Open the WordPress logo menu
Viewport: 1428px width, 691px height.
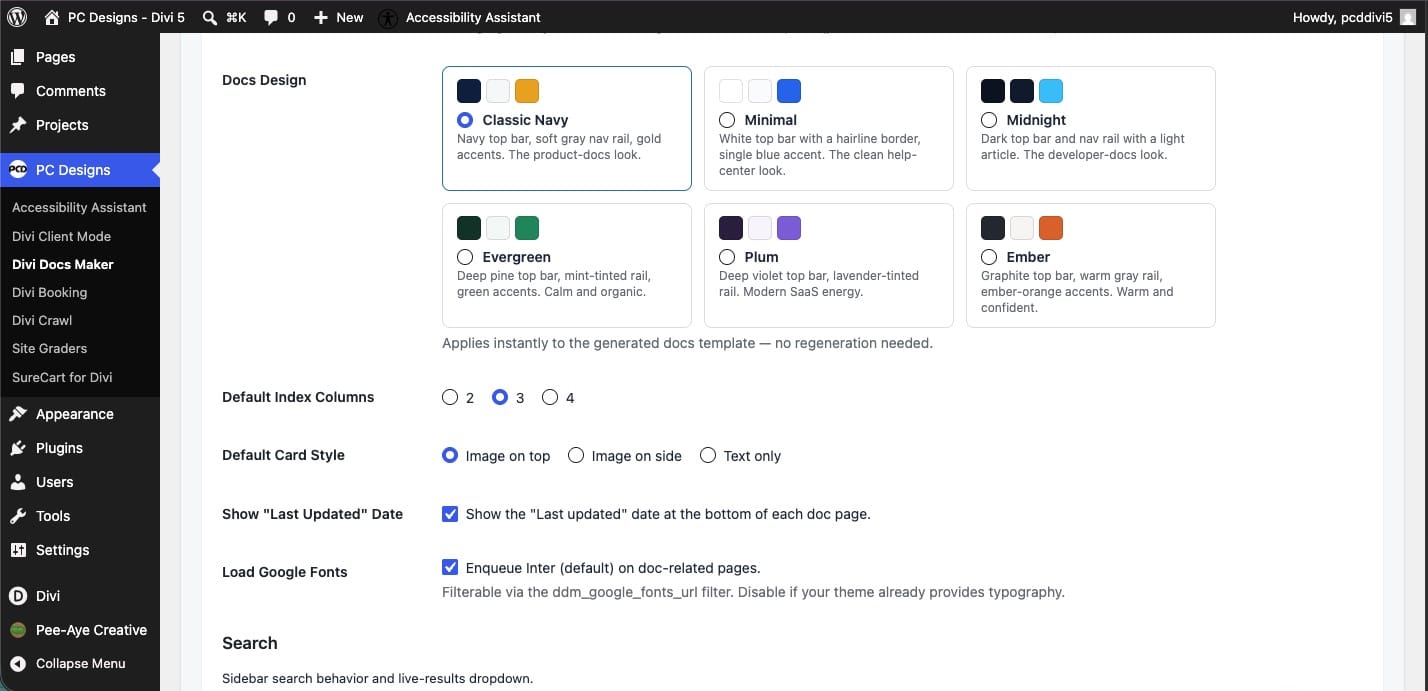coord(17,17)
